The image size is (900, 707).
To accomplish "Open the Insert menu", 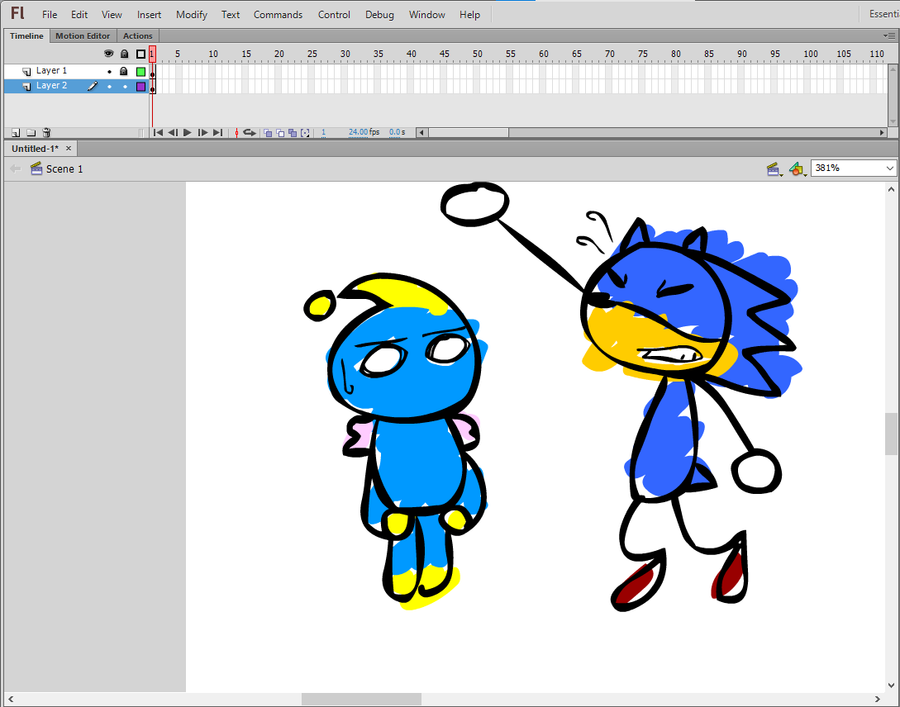I will point(149,14).
